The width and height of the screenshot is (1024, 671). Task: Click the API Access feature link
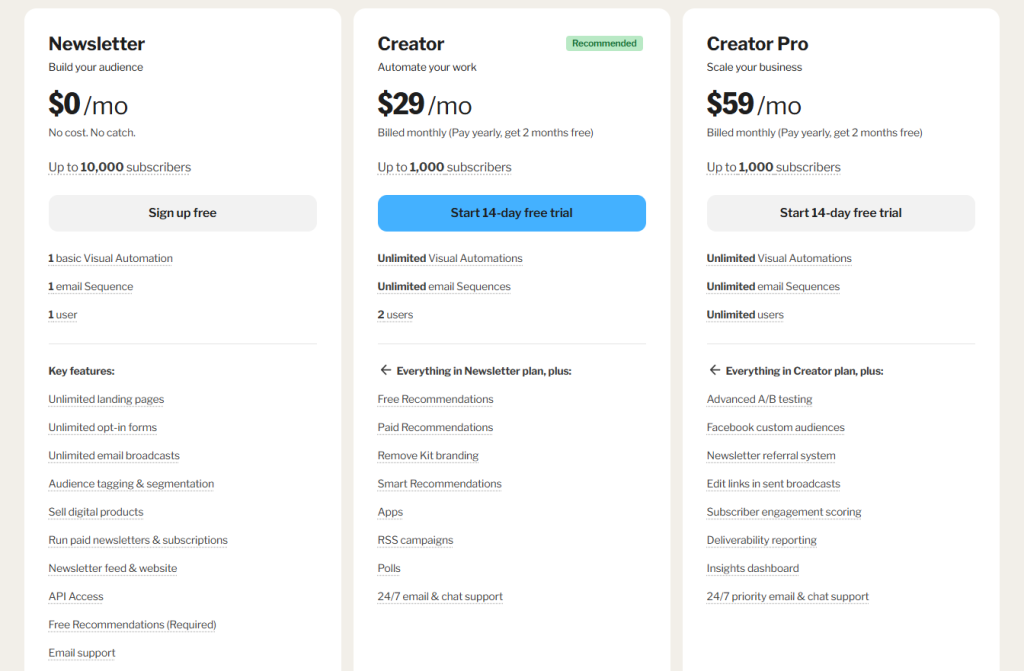(76, 596)
